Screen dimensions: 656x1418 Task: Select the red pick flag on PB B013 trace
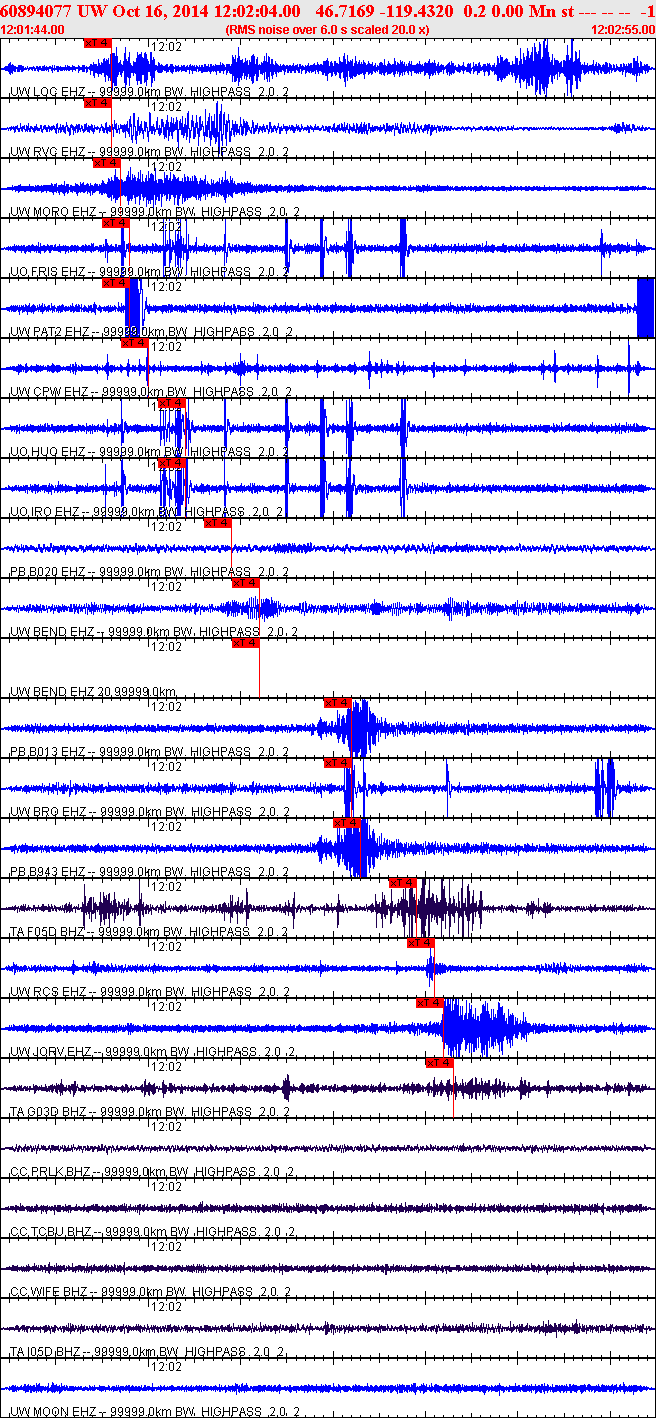337,703
